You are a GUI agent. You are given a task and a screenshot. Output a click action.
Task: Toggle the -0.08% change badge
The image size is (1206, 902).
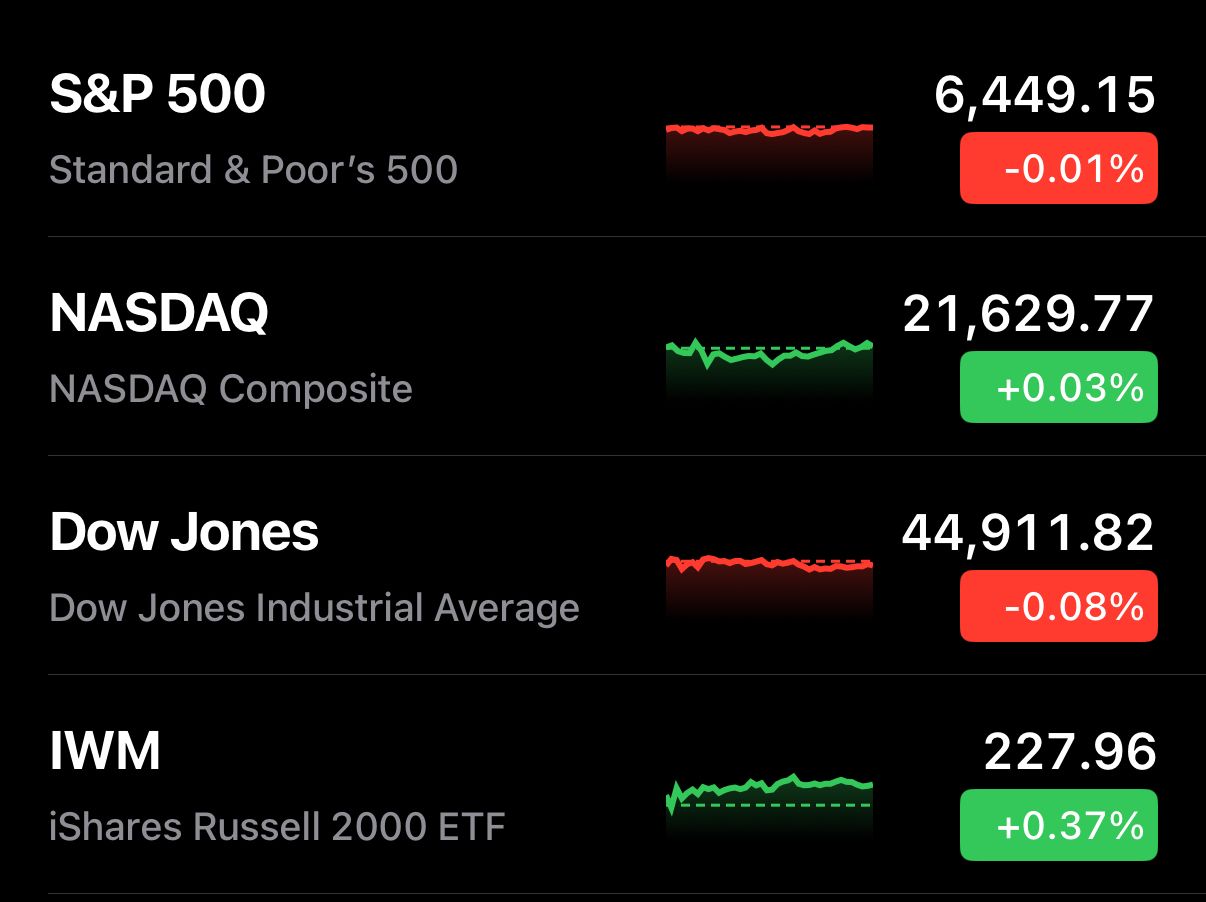[x=1059, y=606]
